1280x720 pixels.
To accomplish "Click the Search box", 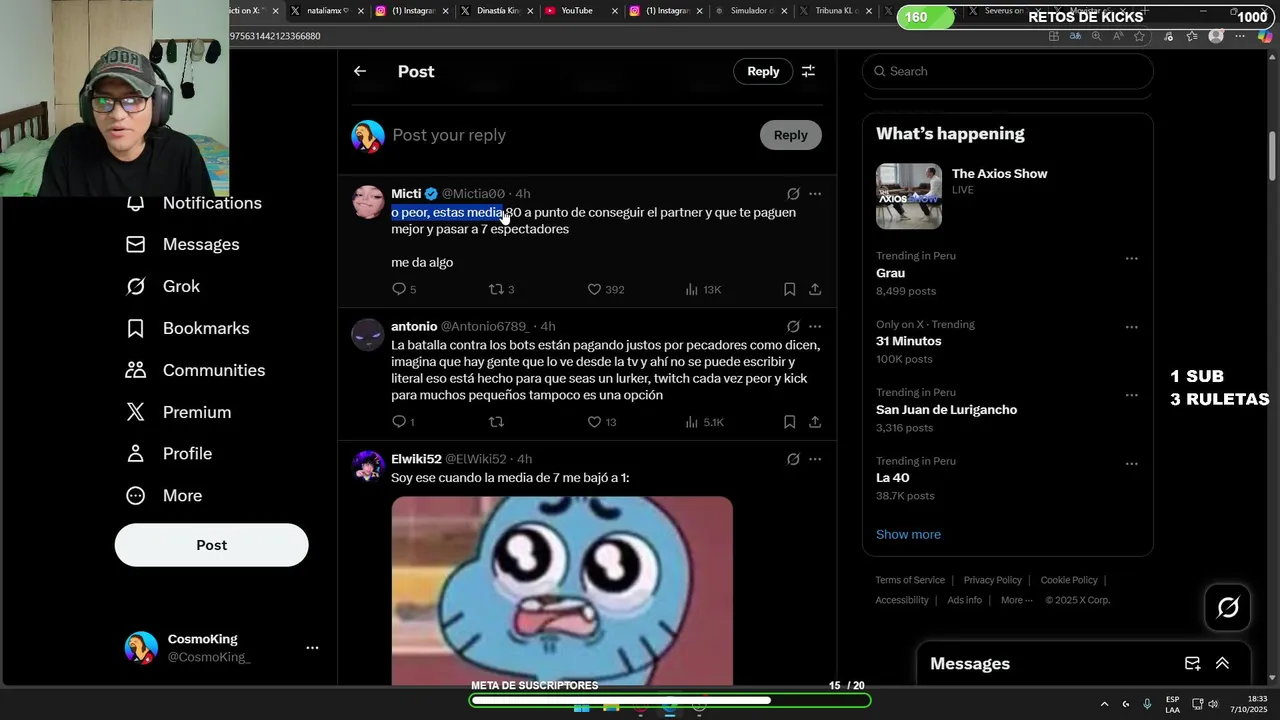I will (1007, 71).
